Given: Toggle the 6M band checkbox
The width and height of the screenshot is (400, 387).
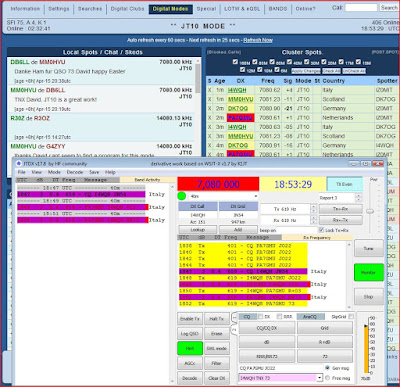Looking at the screenshot, I should [x=277, y=70].
